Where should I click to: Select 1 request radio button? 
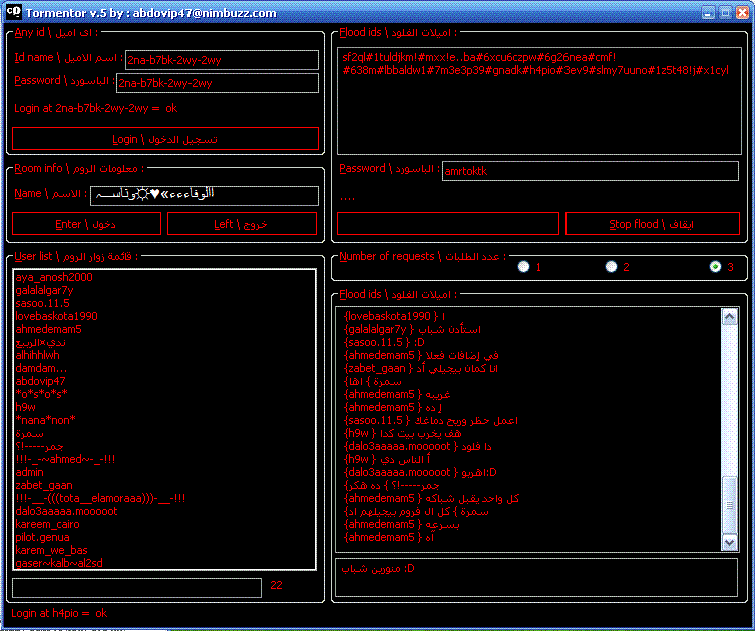pyautogui.click(x=523, y=266)
